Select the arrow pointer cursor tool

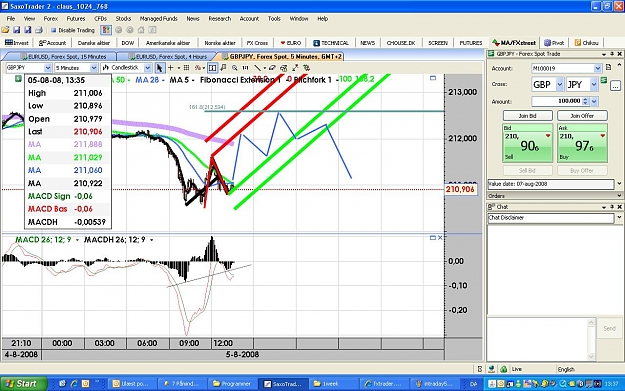159,68
